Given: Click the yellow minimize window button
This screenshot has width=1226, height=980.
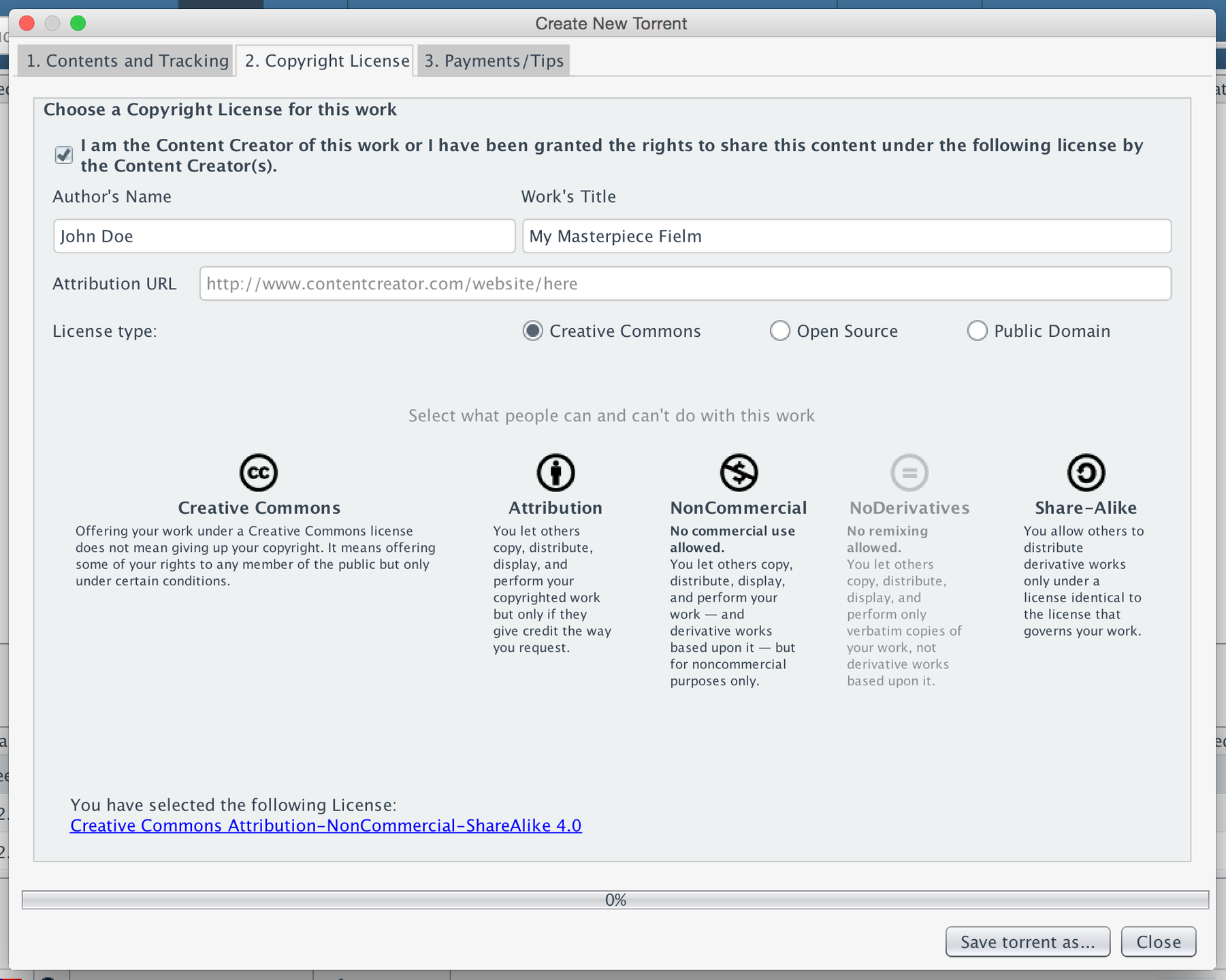Looking at the screenshot, I should pyautogui.click(x=52, y=23).
